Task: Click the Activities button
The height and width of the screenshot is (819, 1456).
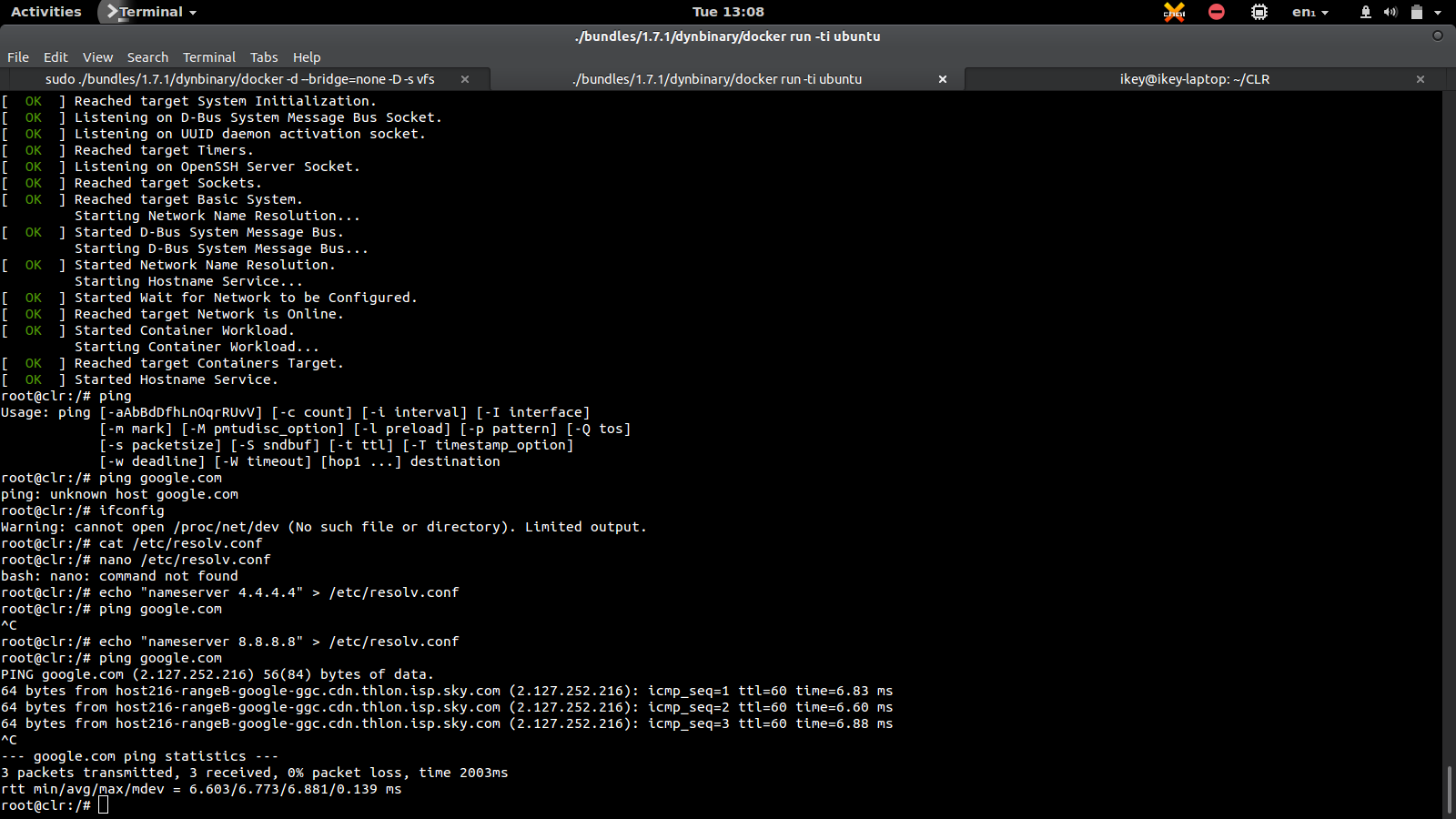Action: (x=46, y=12)
